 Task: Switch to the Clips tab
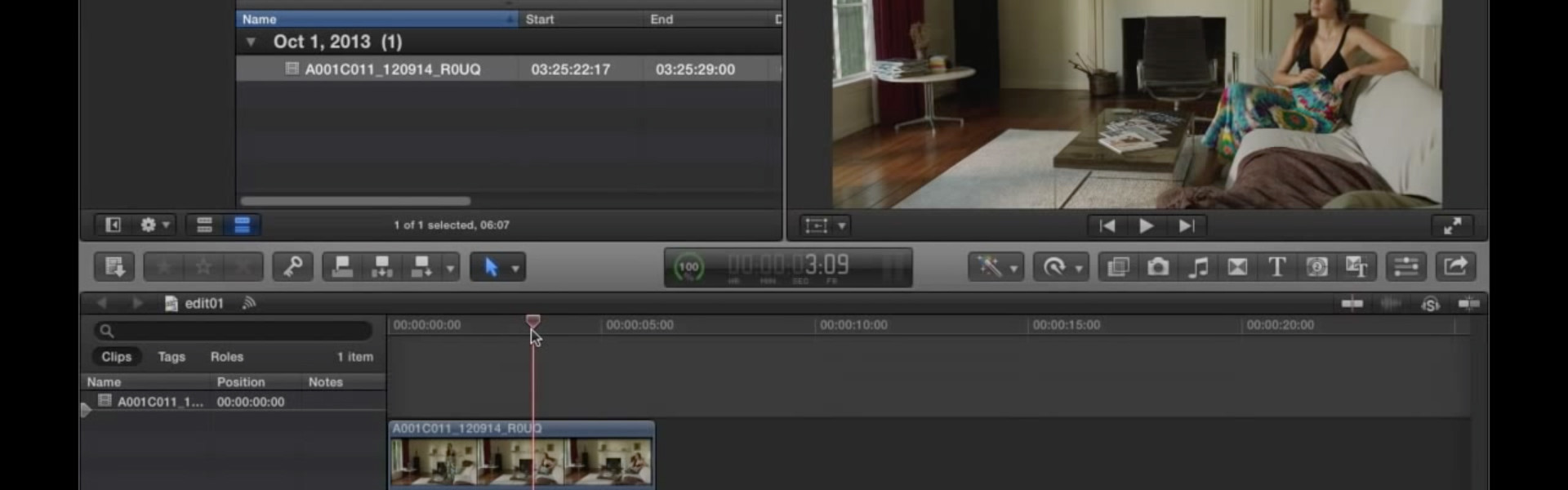point(116,357)
